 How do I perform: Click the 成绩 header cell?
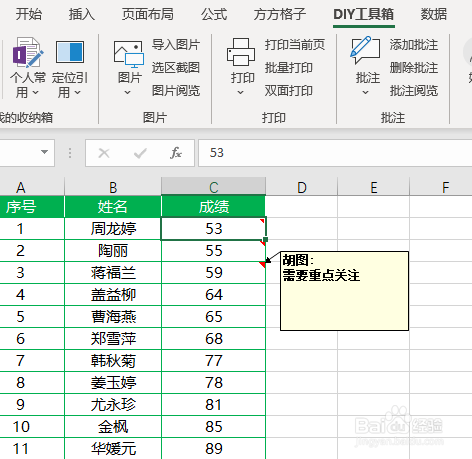click(214, 207)
